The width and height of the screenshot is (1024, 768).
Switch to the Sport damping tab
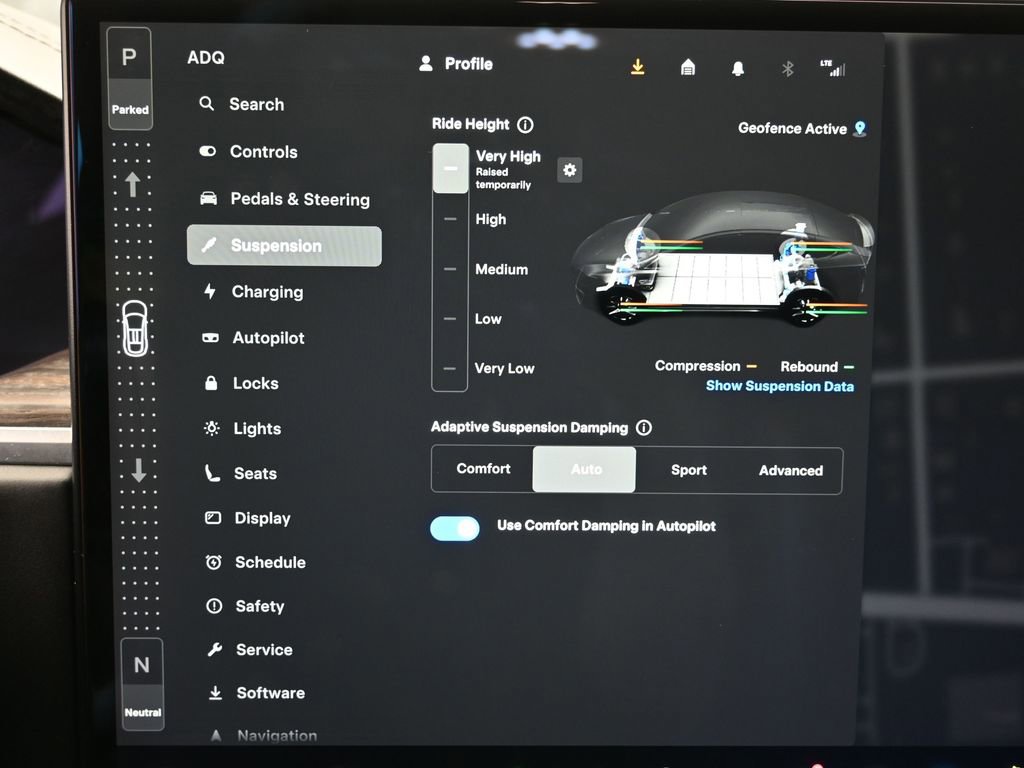pyautogui.click(x=688, y=469)
